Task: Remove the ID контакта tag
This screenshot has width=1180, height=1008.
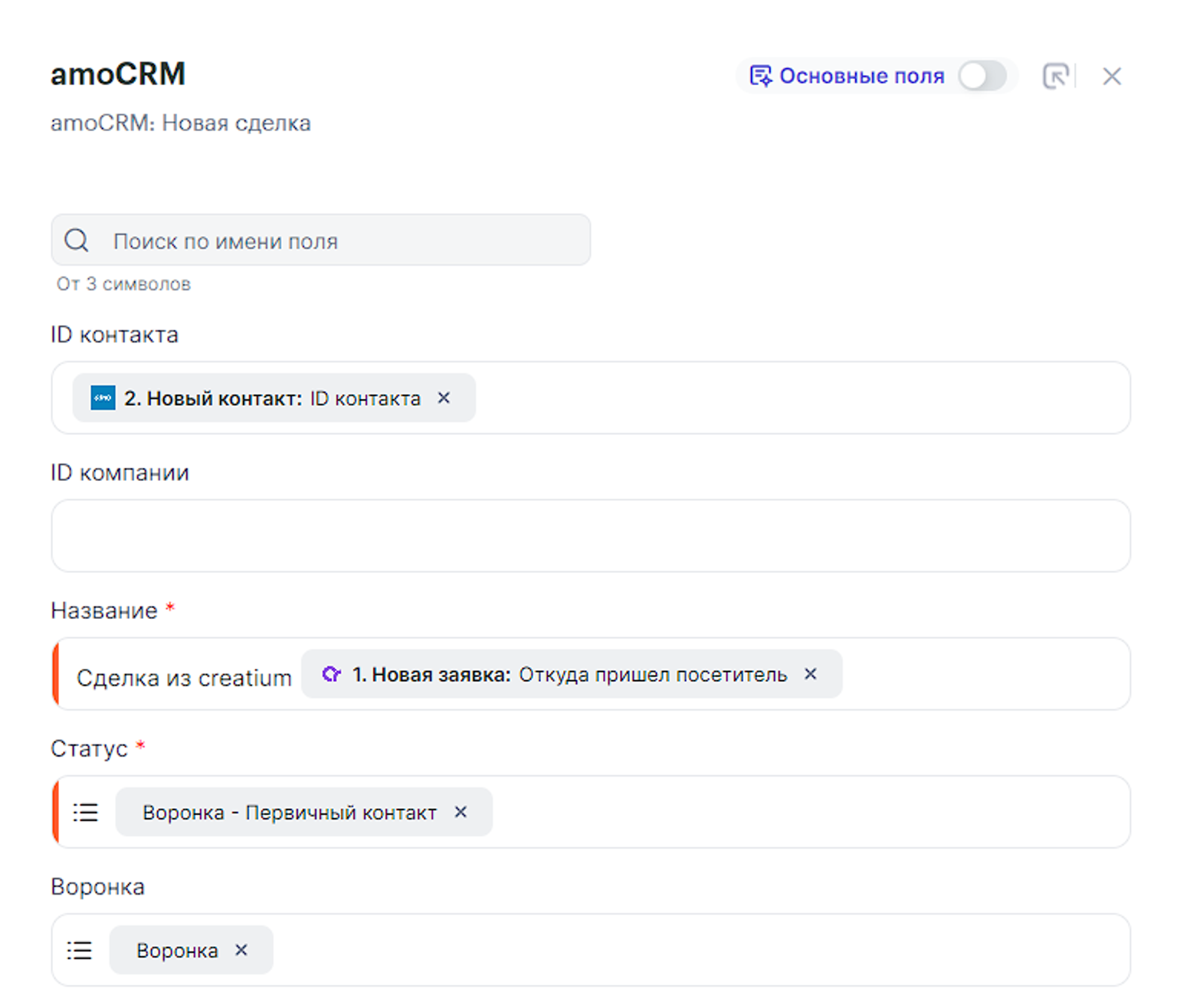Action: [444, 398]
